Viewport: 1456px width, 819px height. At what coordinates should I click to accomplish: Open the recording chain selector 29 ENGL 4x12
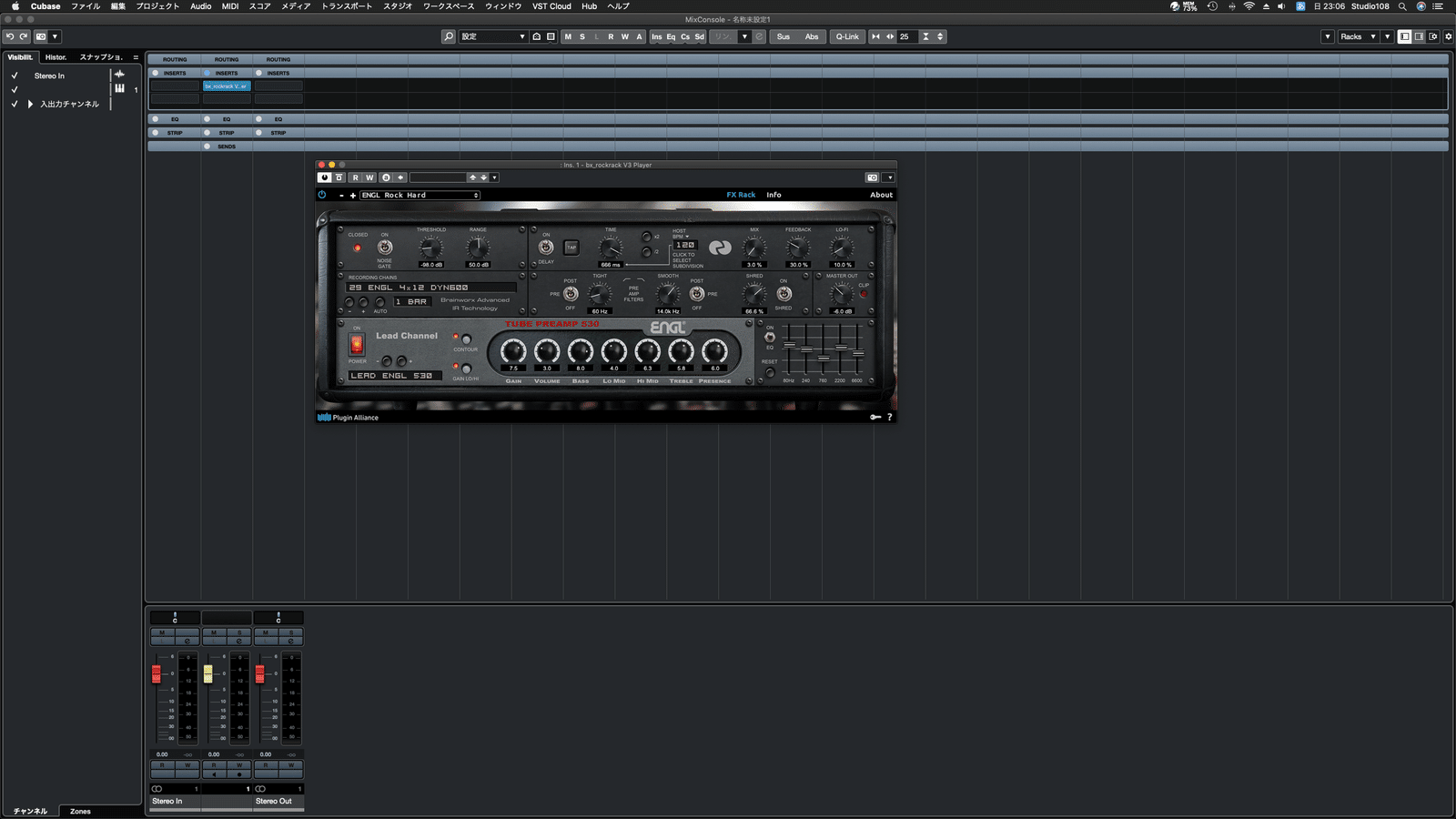tap(431, 288)
